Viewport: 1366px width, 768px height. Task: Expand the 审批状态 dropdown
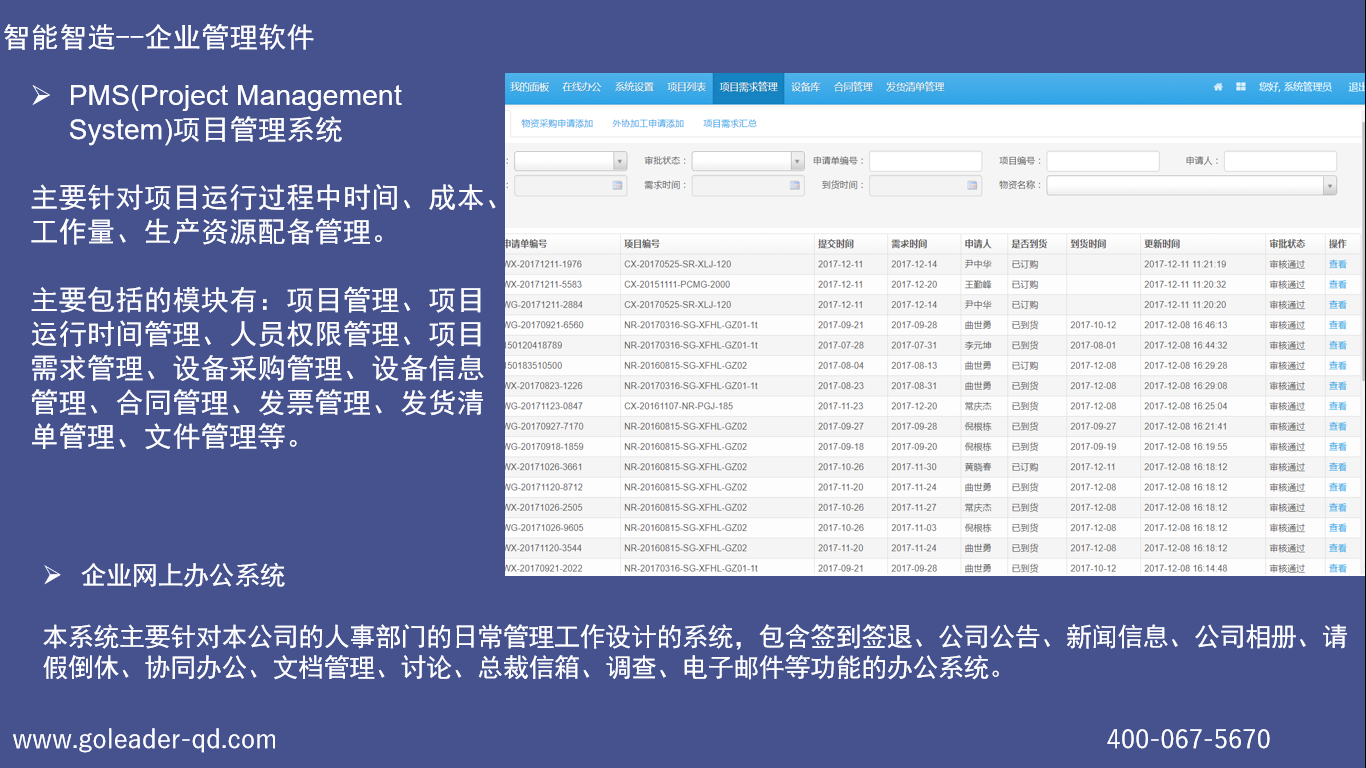pyautogui.click(x=797, y=161)
